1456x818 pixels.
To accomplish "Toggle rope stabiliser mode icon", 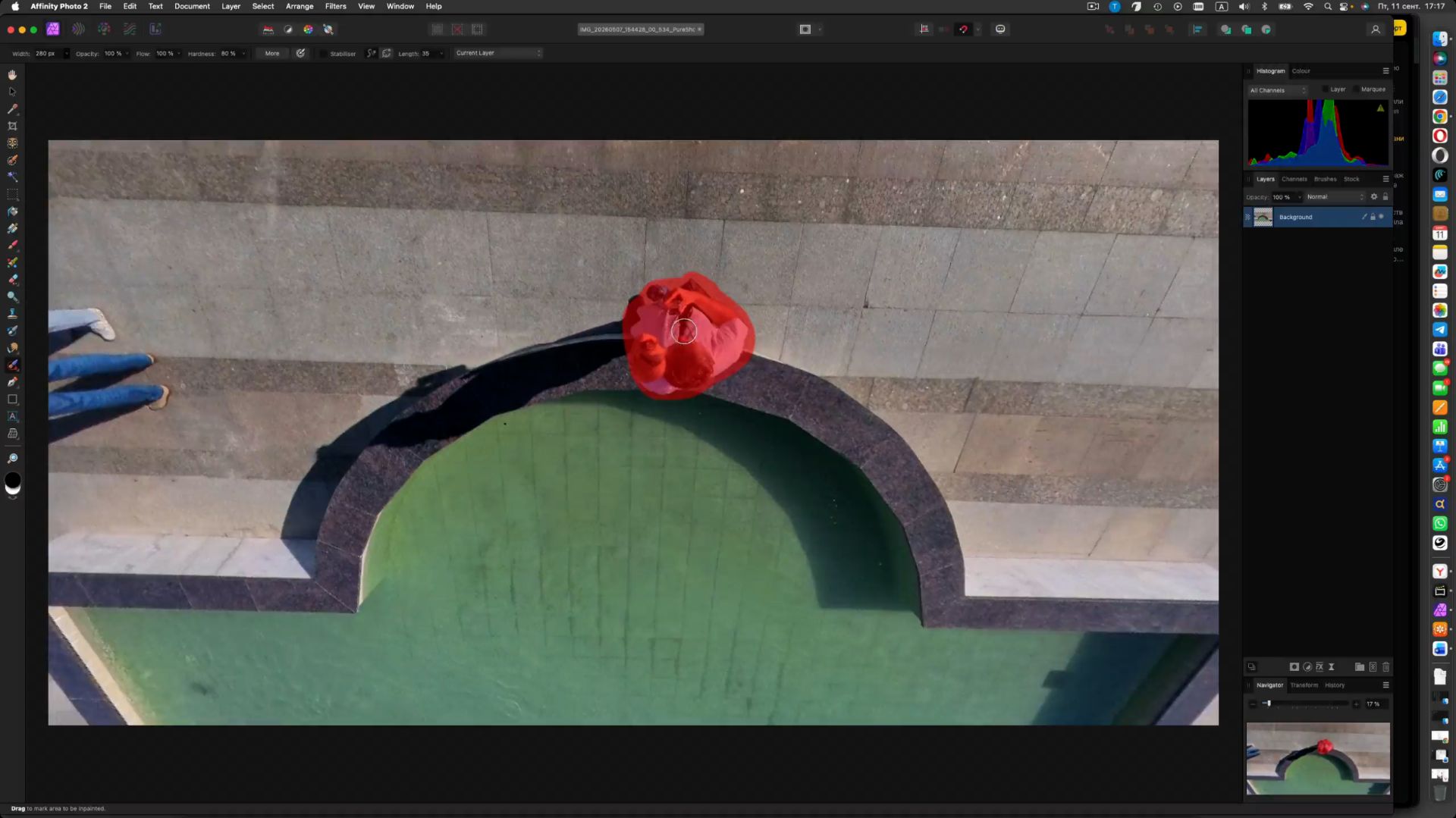I will click(x=371, y=54).
